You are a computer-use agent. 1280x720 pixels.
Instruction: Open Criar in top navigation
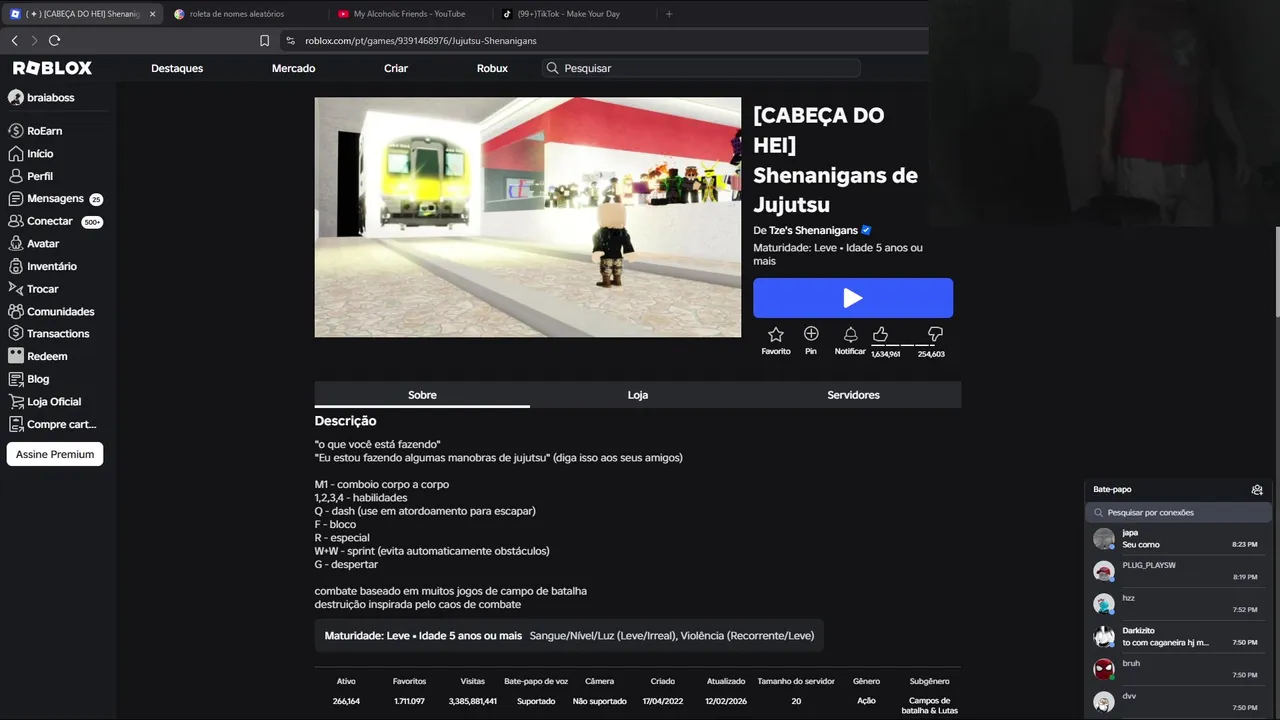point(396,68)
